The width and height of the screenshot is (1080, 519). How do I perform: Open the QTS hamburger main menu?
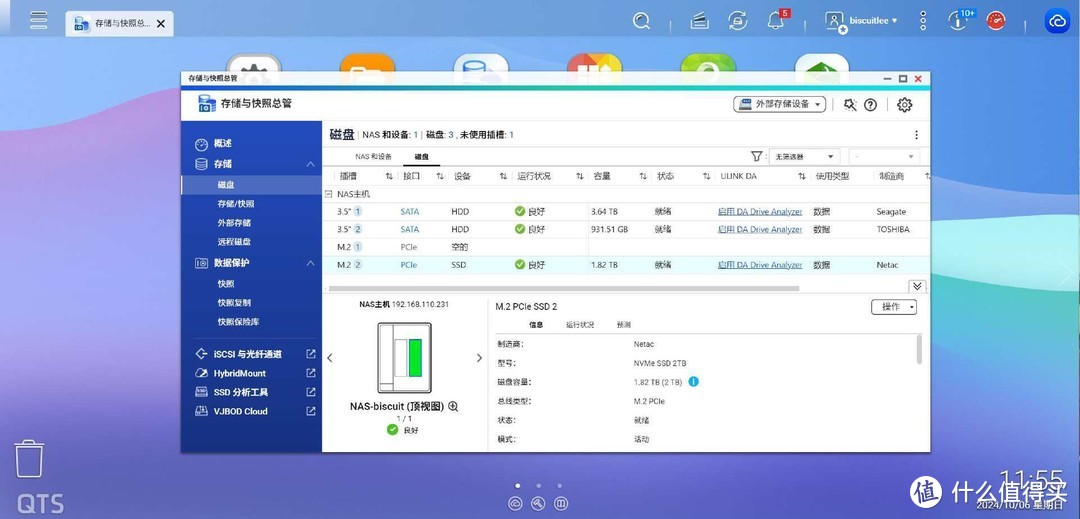point(39,19)
